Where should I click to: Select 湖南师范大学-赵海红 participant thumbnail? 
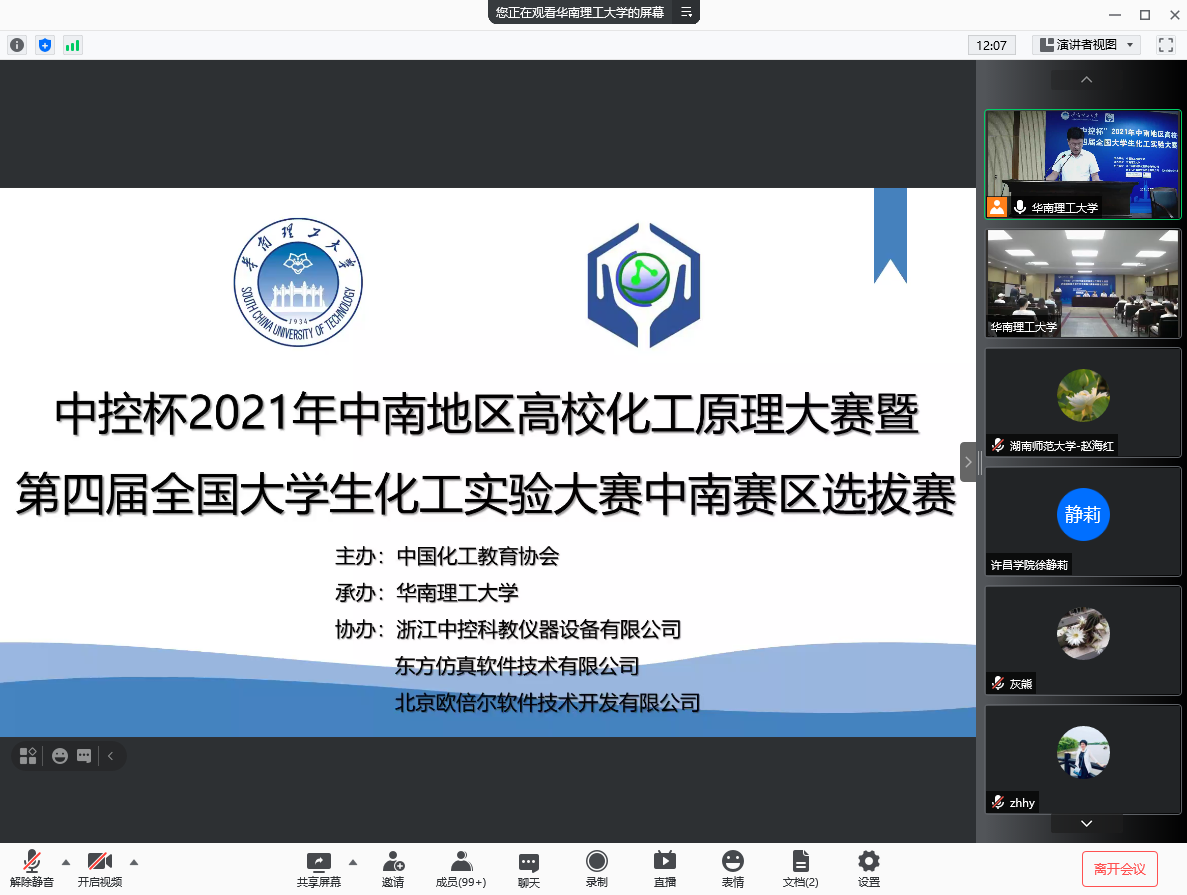(1083, 402)
